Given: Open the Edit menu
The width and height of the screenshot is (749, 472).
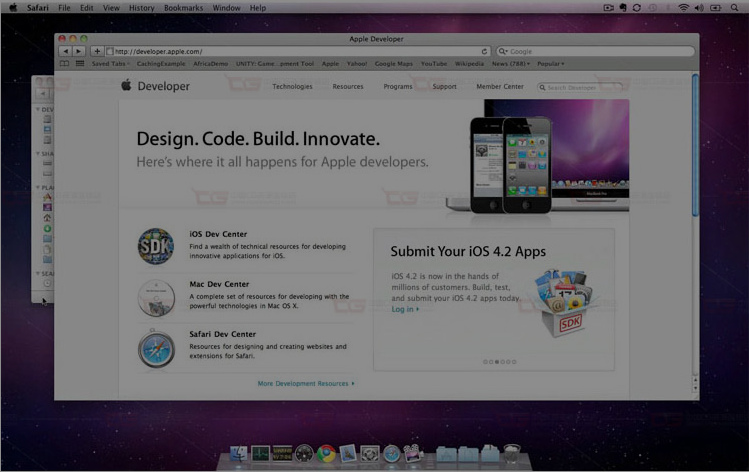Looking at the screenshot, I should (x=86, y=8).
